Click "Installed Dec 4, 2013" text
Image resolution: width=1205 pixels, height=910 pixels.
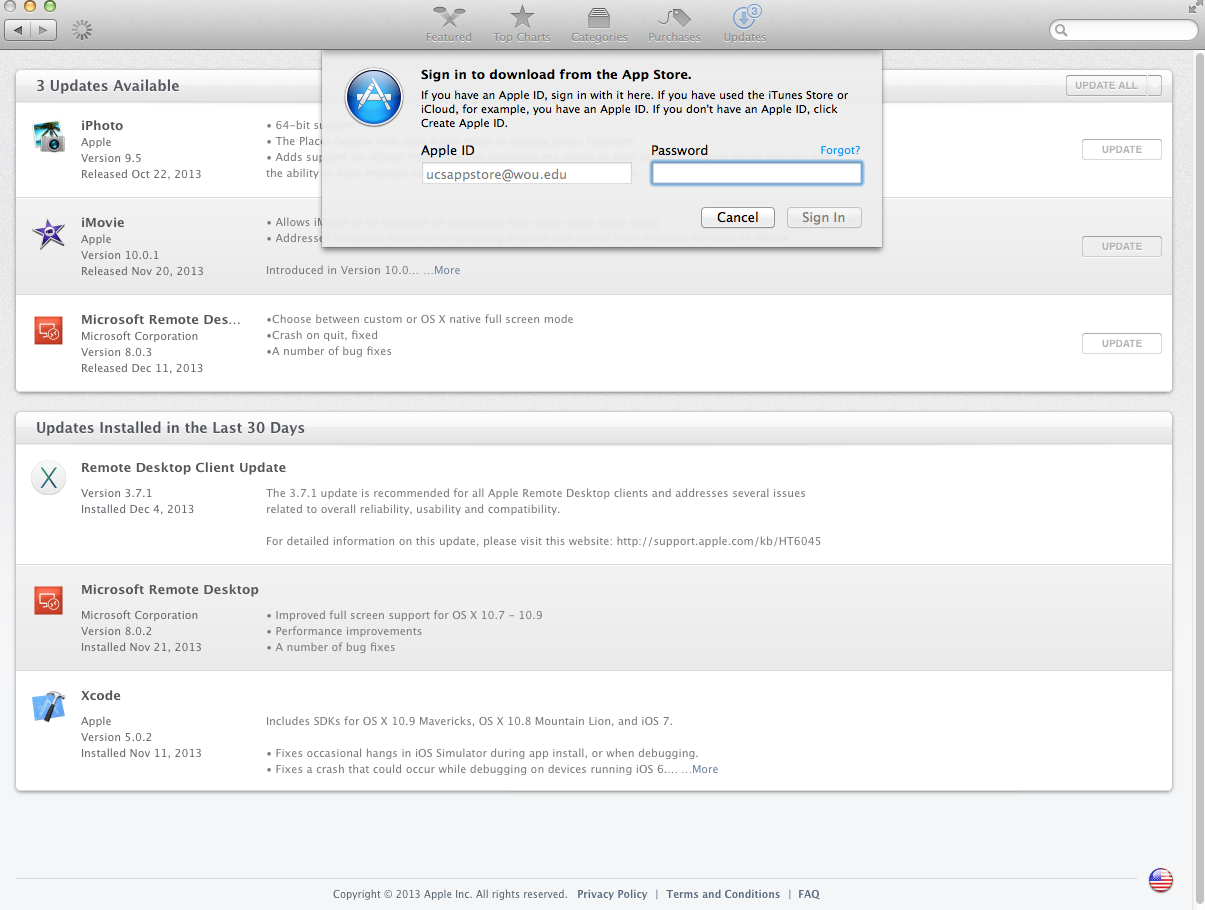[138, 509]
